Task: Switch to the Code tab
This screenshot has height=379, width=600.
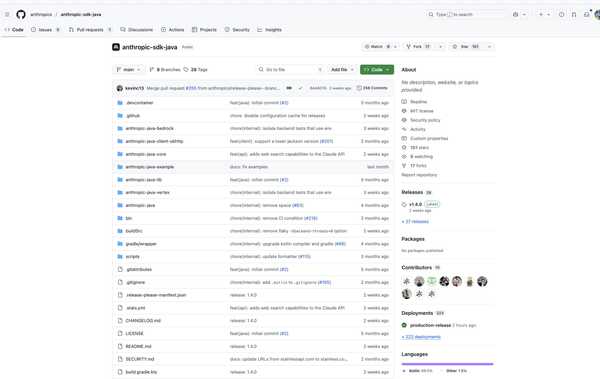Action: pos(14,29)
